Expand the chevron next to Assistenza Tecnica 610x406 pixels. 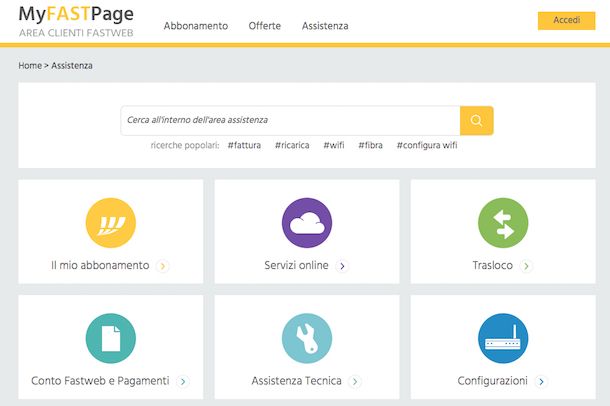[355, 382]
